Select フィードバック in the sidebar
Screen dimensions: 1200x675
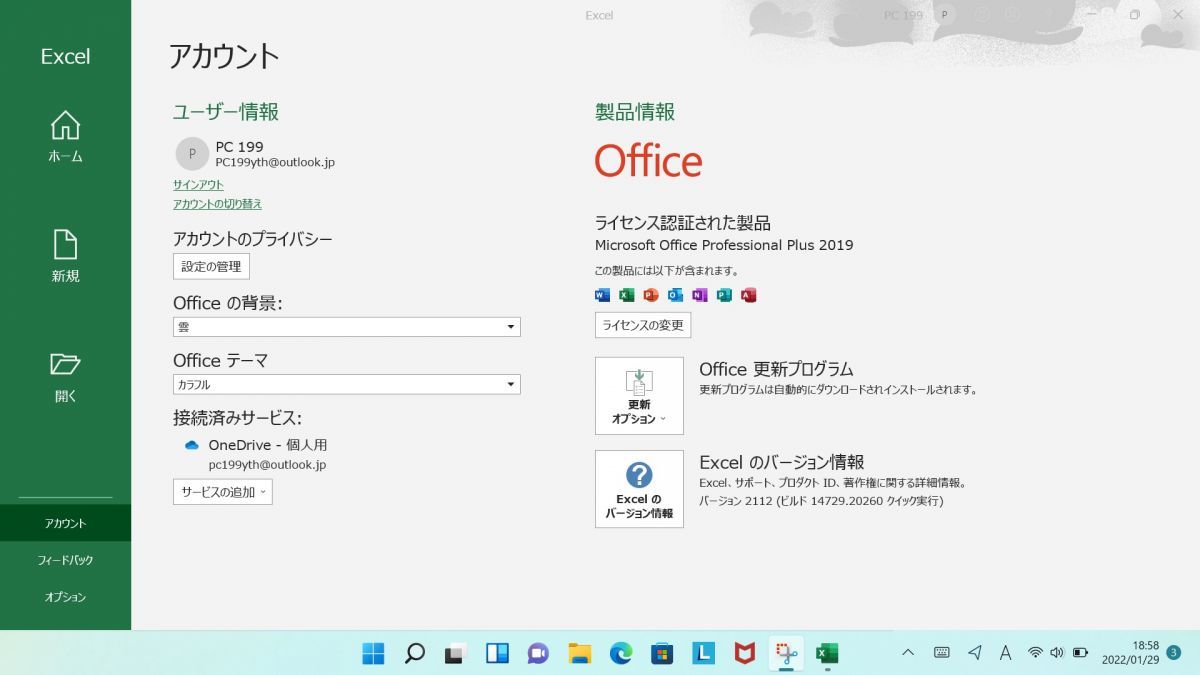point(65,560)
